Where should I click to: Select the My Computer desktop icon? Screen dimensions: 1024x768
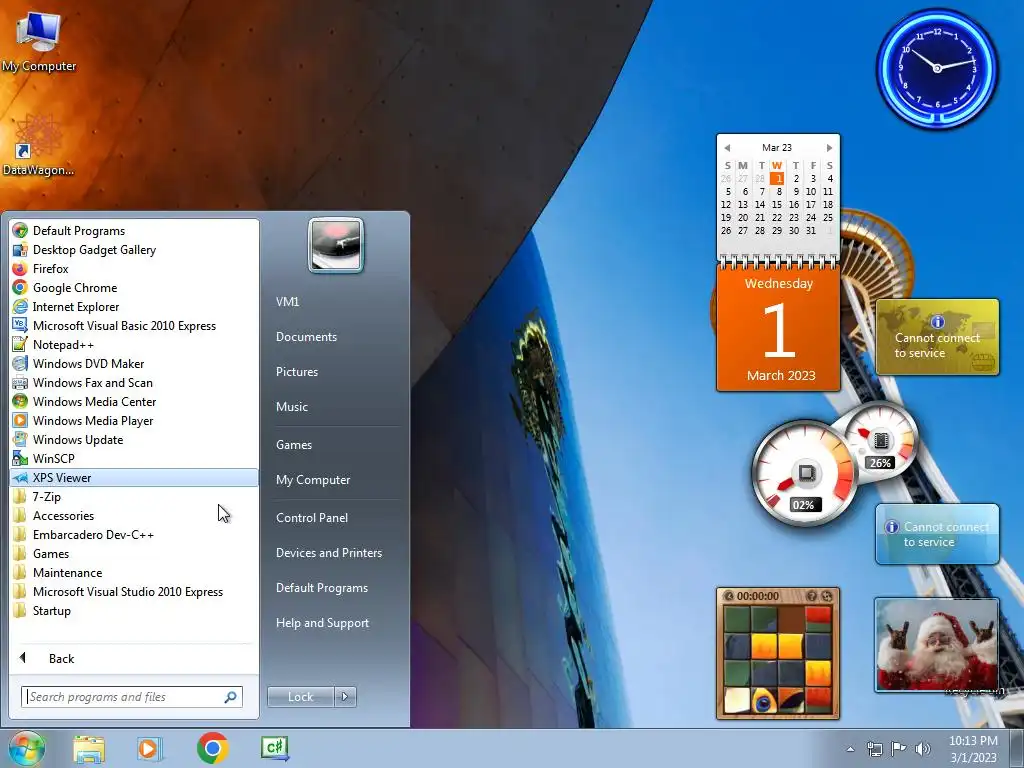pos(39,40)
